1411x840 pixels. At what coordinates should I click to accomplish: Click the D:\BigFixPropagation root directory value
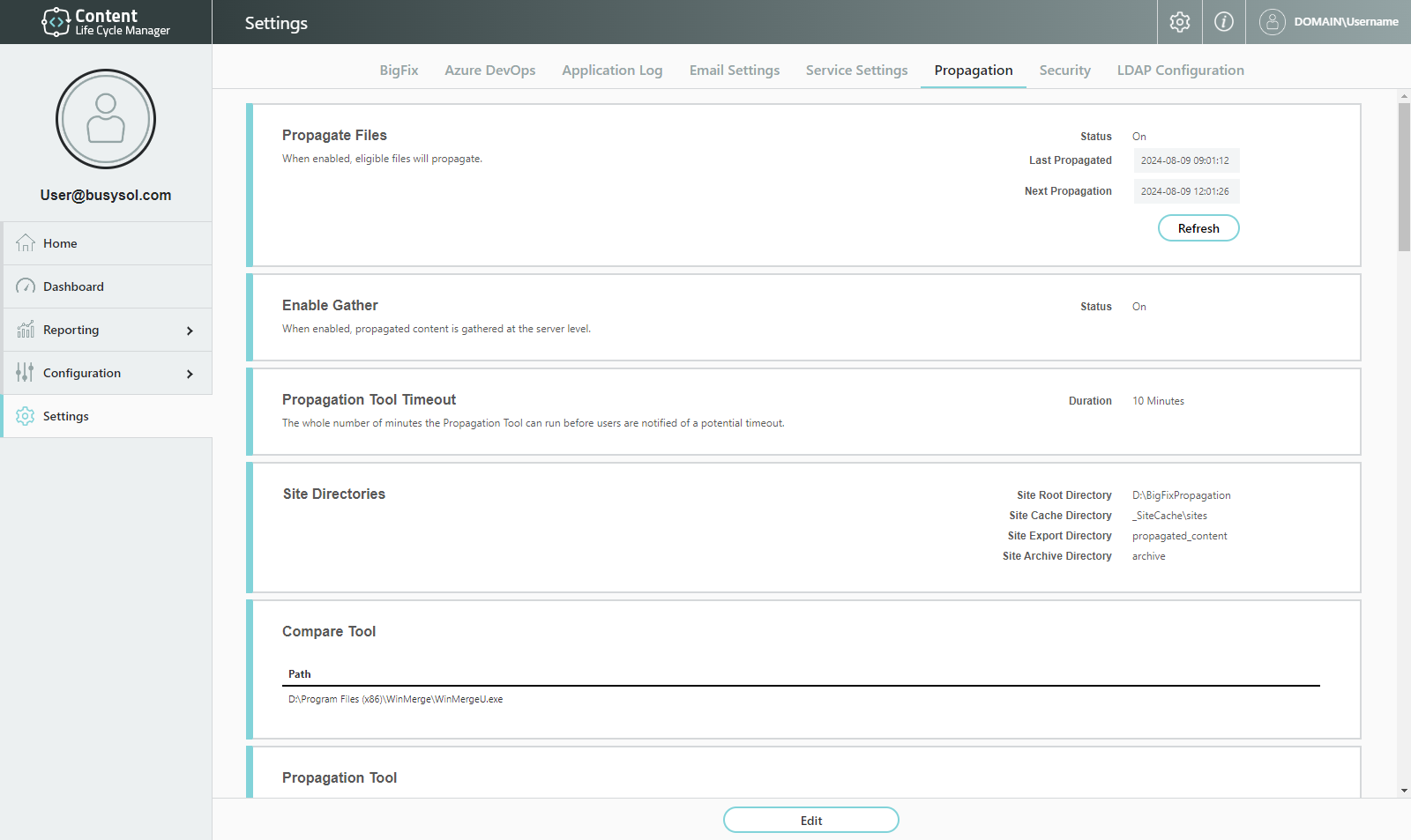coord(1182,495)
